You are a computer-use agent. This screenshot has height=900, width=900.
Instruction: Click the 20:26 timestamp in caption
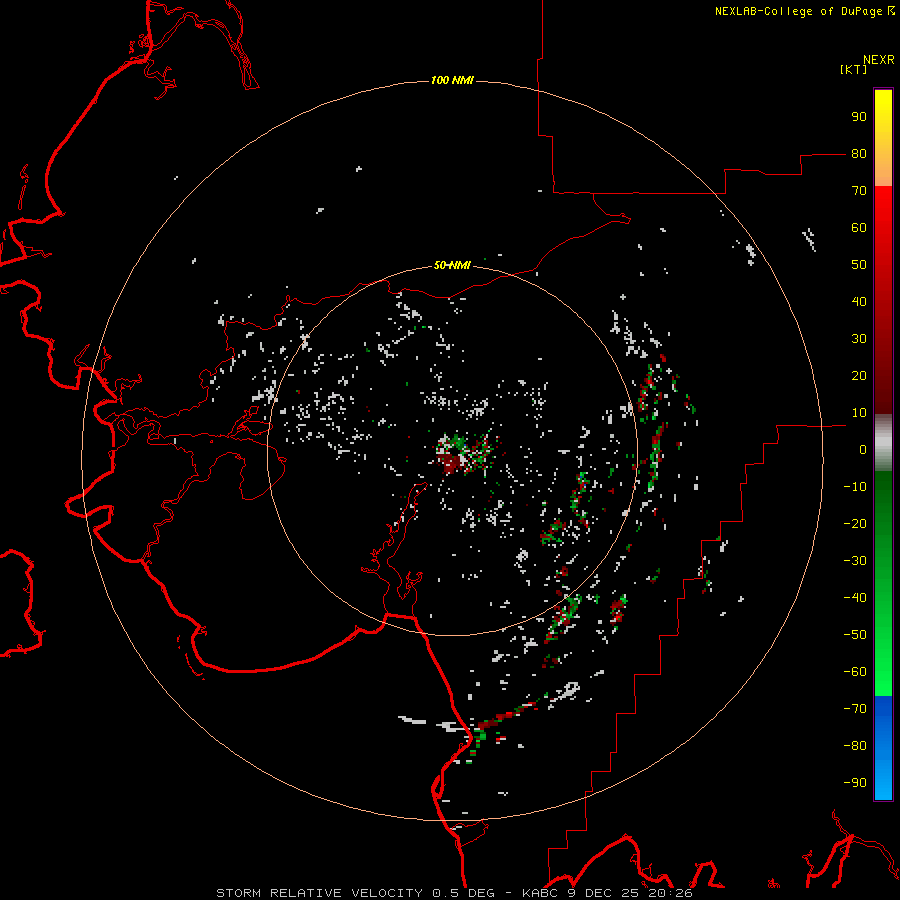tap(671, 893)
